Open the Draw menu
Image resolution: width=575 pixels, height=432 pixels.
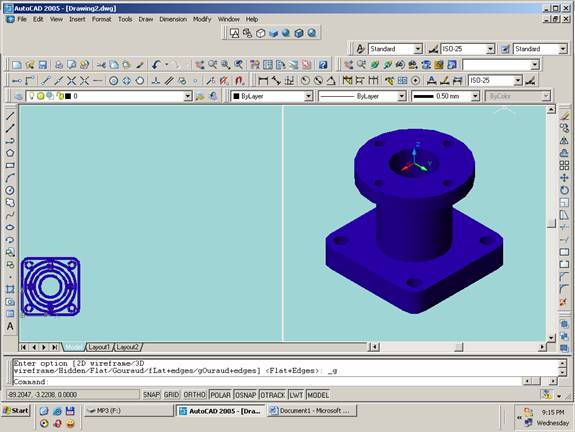[146, 19]
